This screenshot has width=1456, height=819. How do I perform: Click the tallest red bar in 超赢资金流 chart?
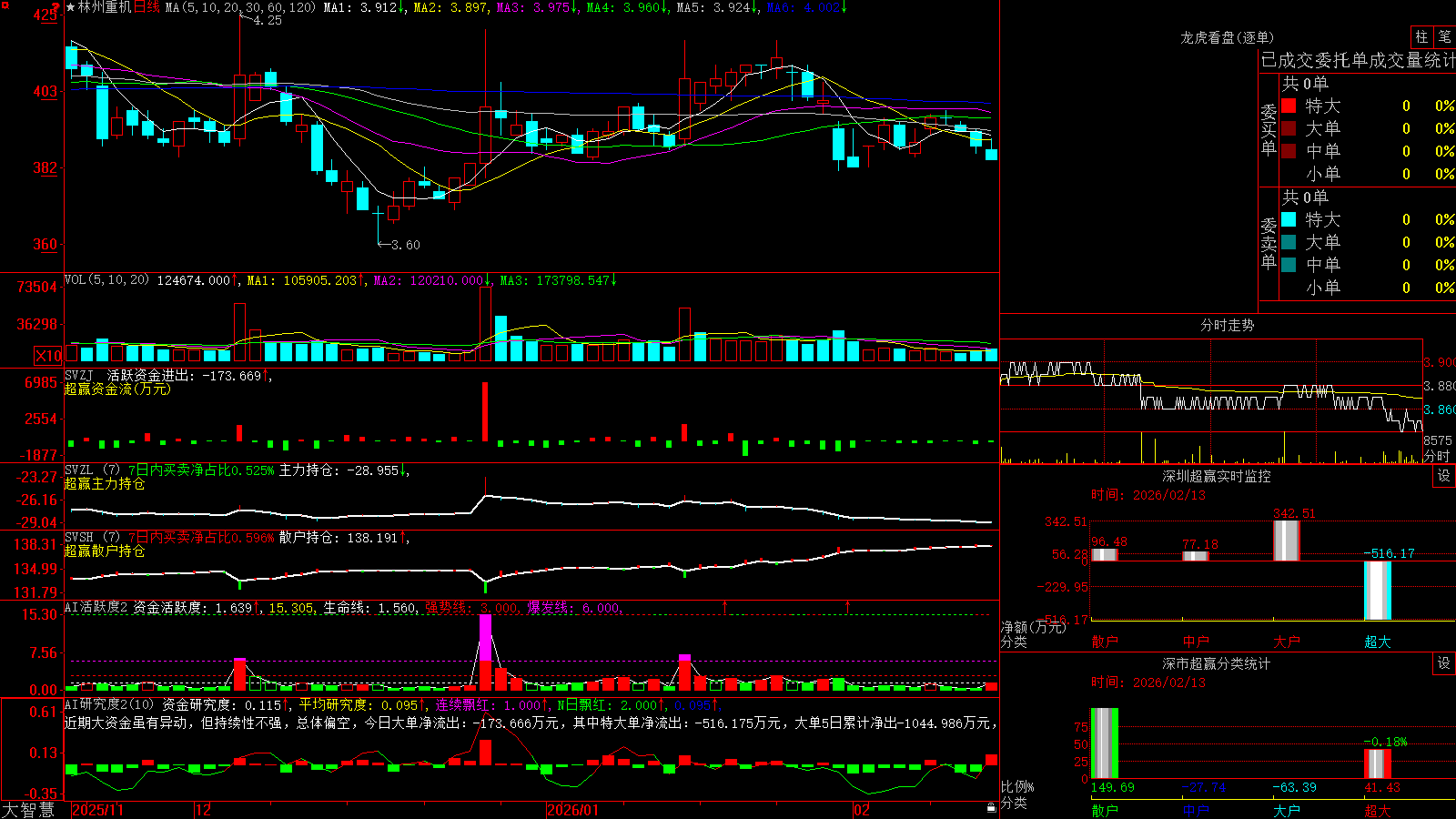(485, 411)
